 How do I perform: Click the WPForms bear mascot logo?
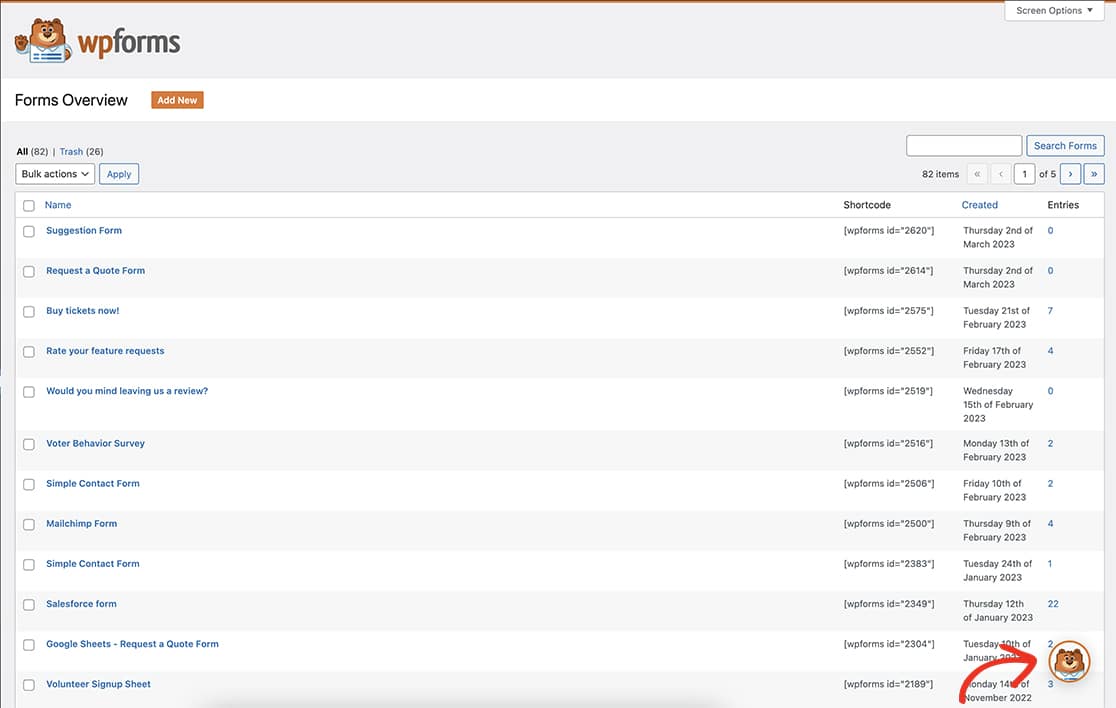tap(43, 41)
